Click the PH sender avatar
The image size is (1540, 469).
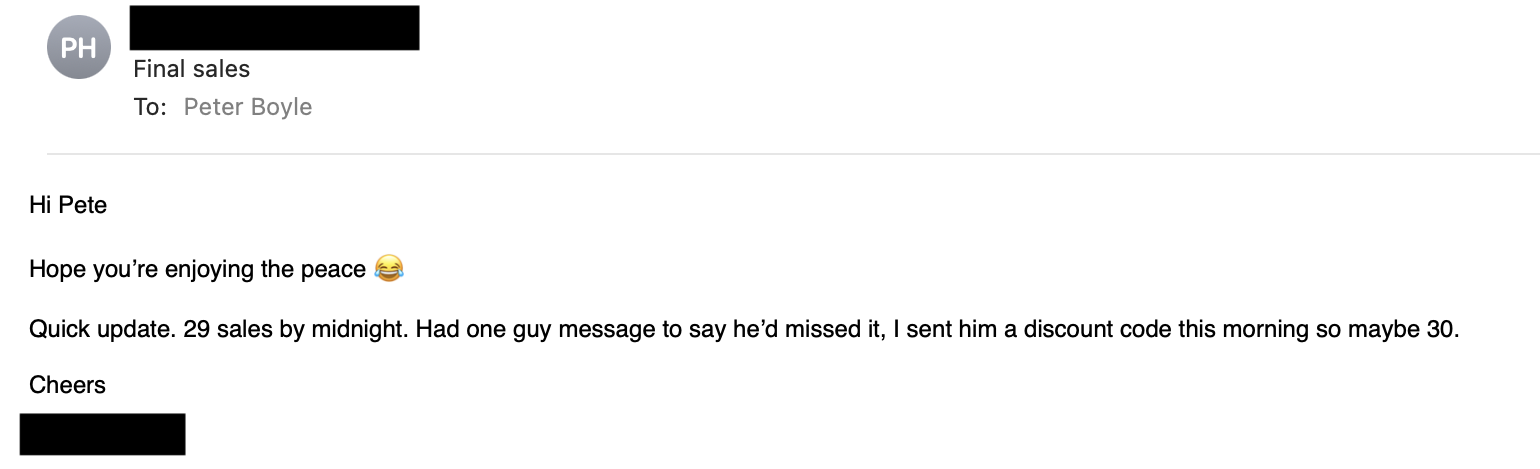coord(79,47)
